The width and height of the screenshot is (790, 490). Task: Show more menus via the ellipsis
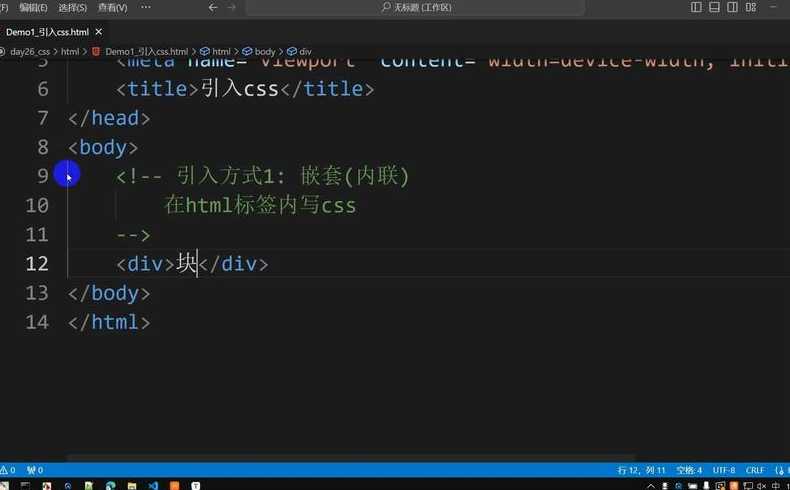(x=146, y=7)
